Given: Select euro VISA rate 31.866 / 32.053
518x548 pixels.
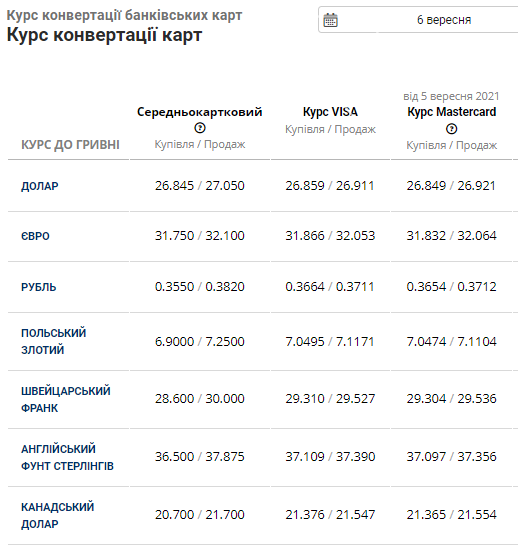Looking at the screenshot, I should [x=330, y=236].
